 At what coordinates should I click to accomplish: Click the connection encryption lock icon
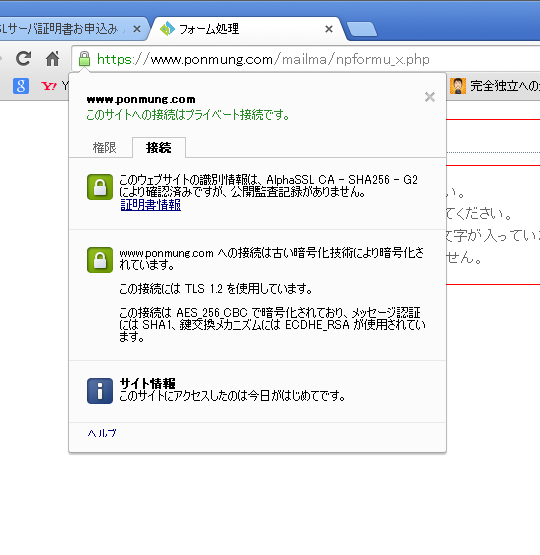100,260
